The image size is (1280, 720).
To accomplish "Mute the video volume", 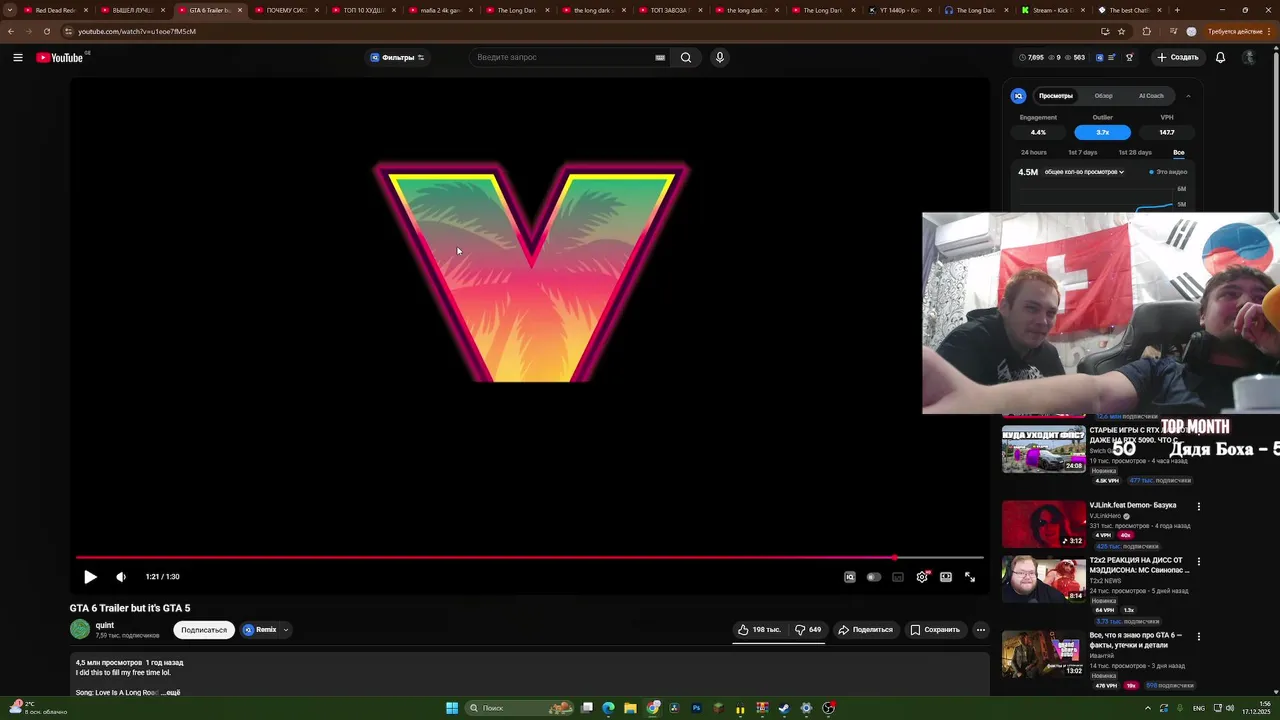I will pyautogui.click(x=121, y=577).
